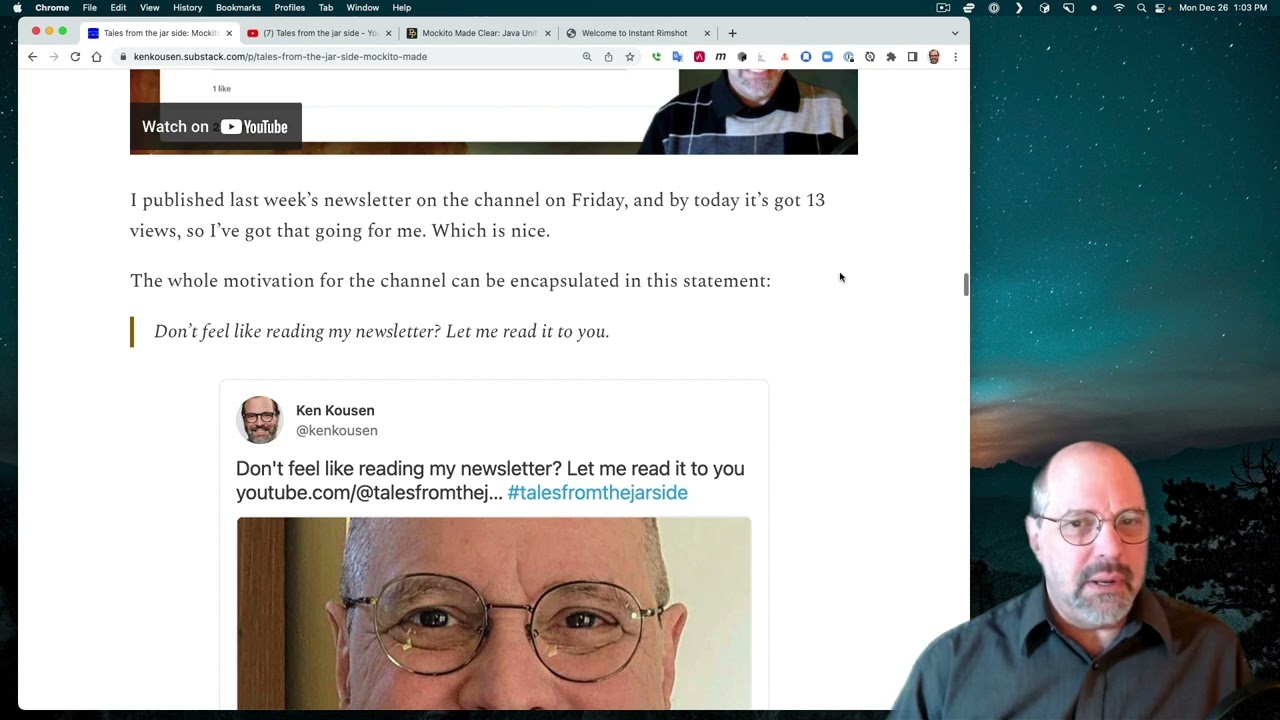Share this page from the address bar
The width and height of the screenshot is (1280, 720).
coord(608,57)
